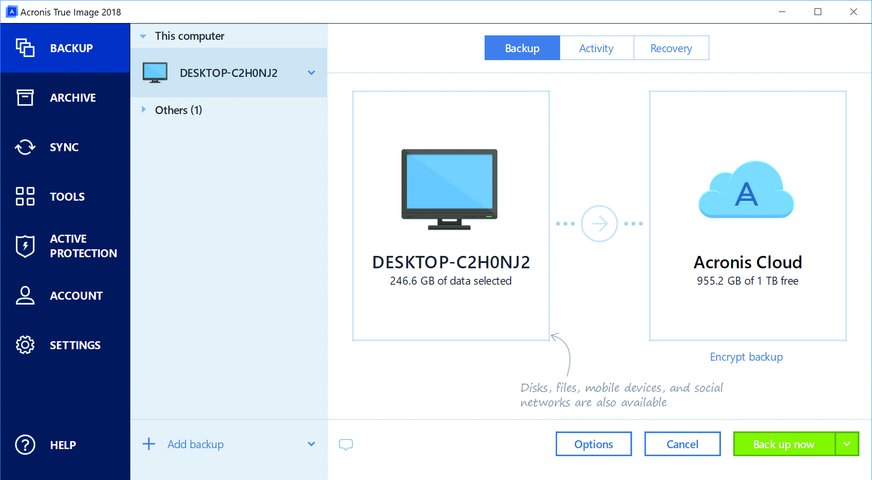Image resolution: width=872 pixels, height=480 pixels.
Task: Open Back up now schedule dropdown arrow
Action: pyautogui.click(x=847, y=444)
